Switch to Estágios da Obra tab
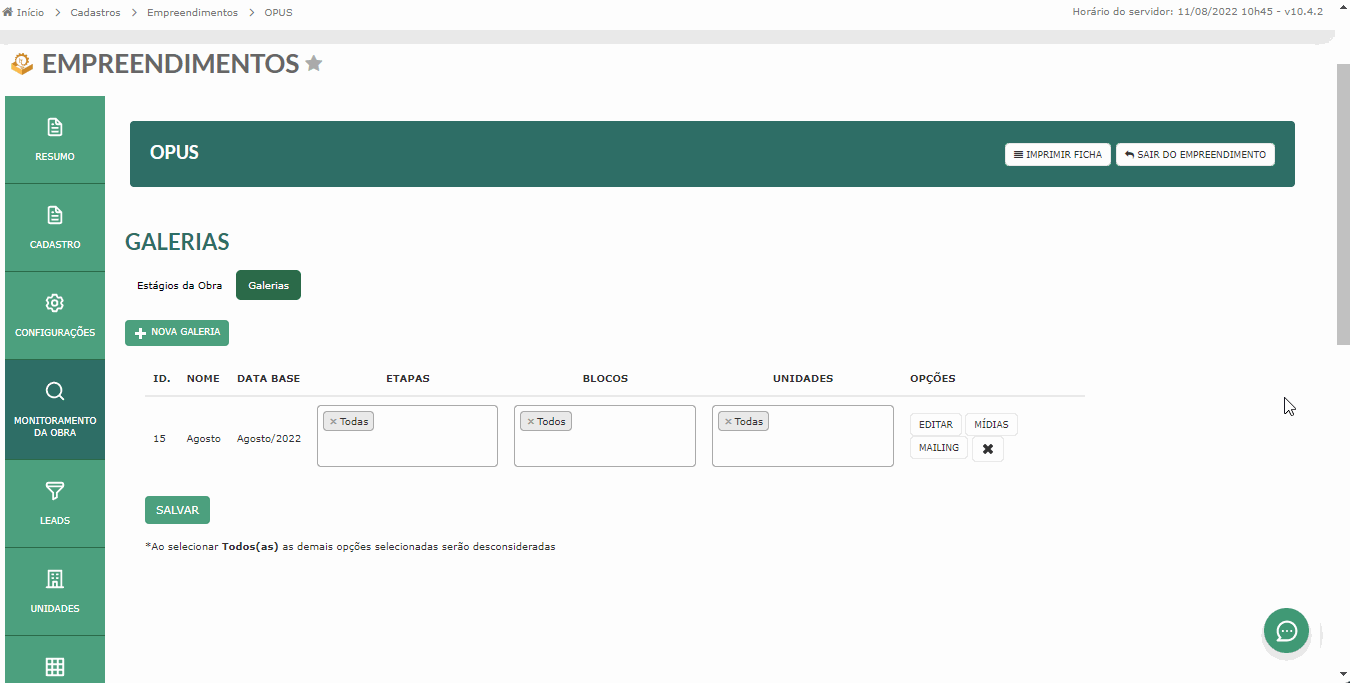The height and width of the screenshot is (683, 1350). click(180, 285)
